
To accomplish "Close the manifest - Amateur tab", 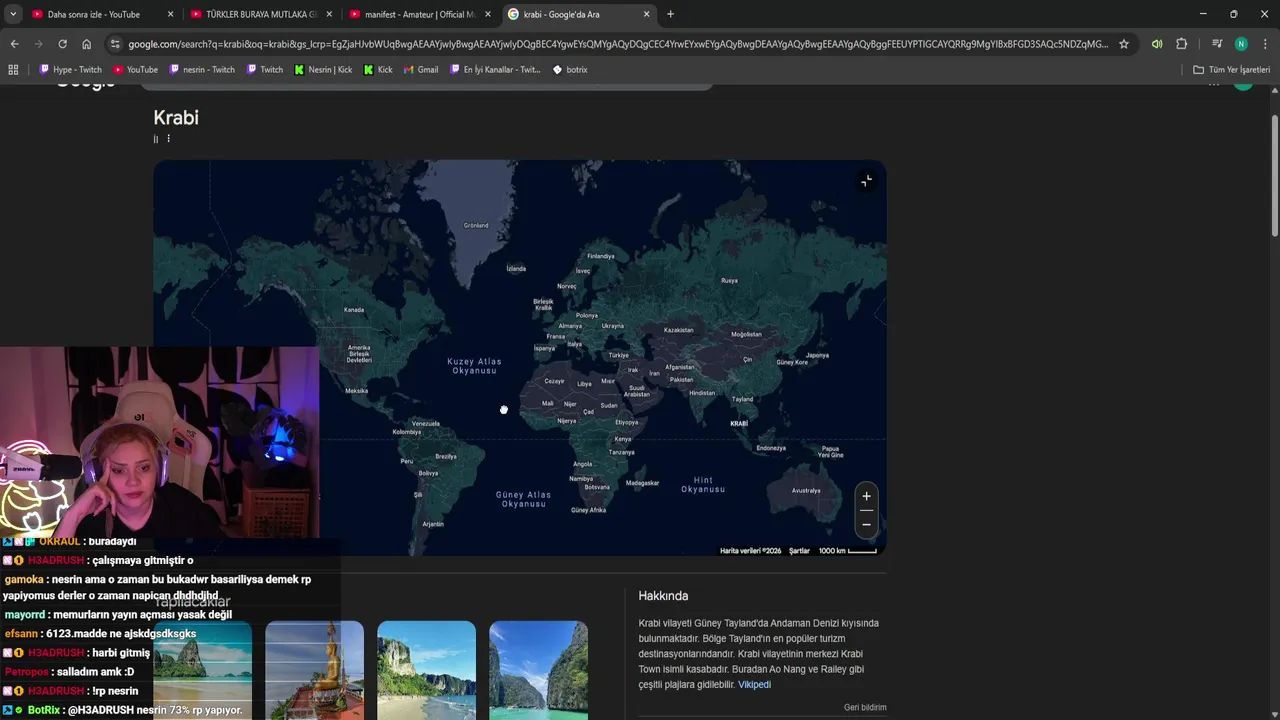I will pyautogui.click(x=488, y=14).
